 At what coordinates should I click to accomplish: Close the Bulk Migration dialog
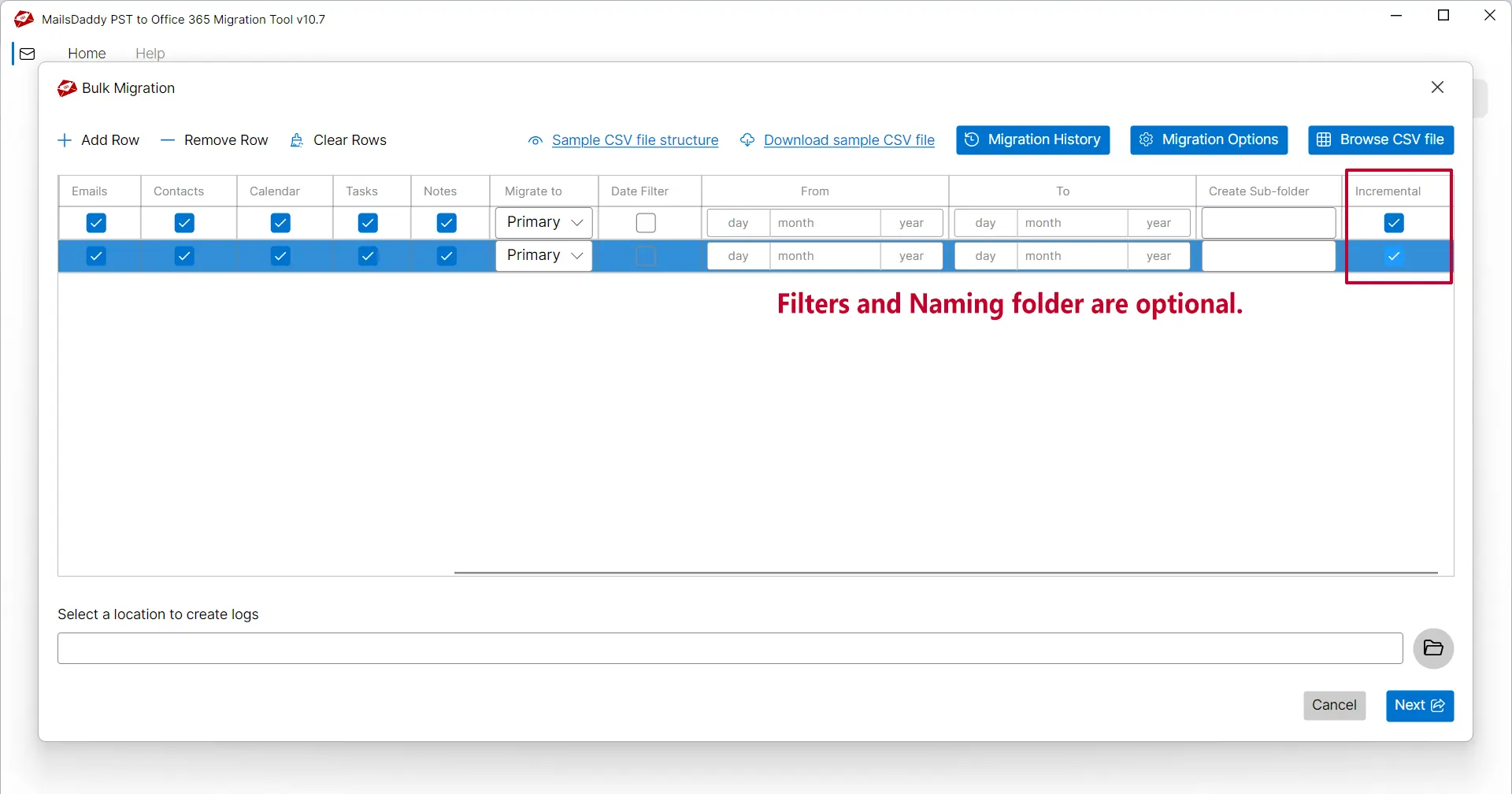pyautogui.click(x=1437, y=87)
